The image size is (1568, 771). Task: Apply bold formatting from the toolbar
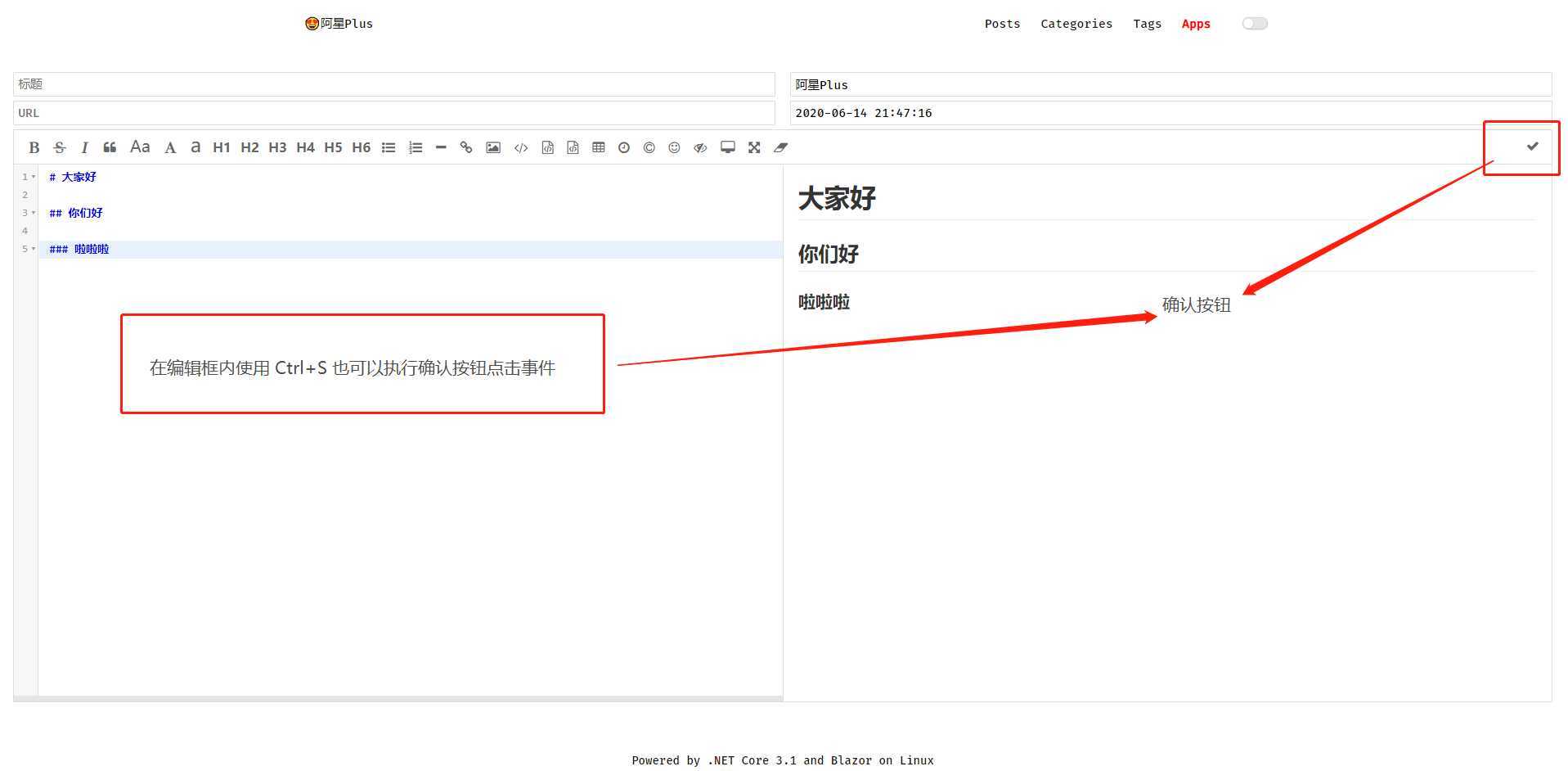click(x=34, y=148)
